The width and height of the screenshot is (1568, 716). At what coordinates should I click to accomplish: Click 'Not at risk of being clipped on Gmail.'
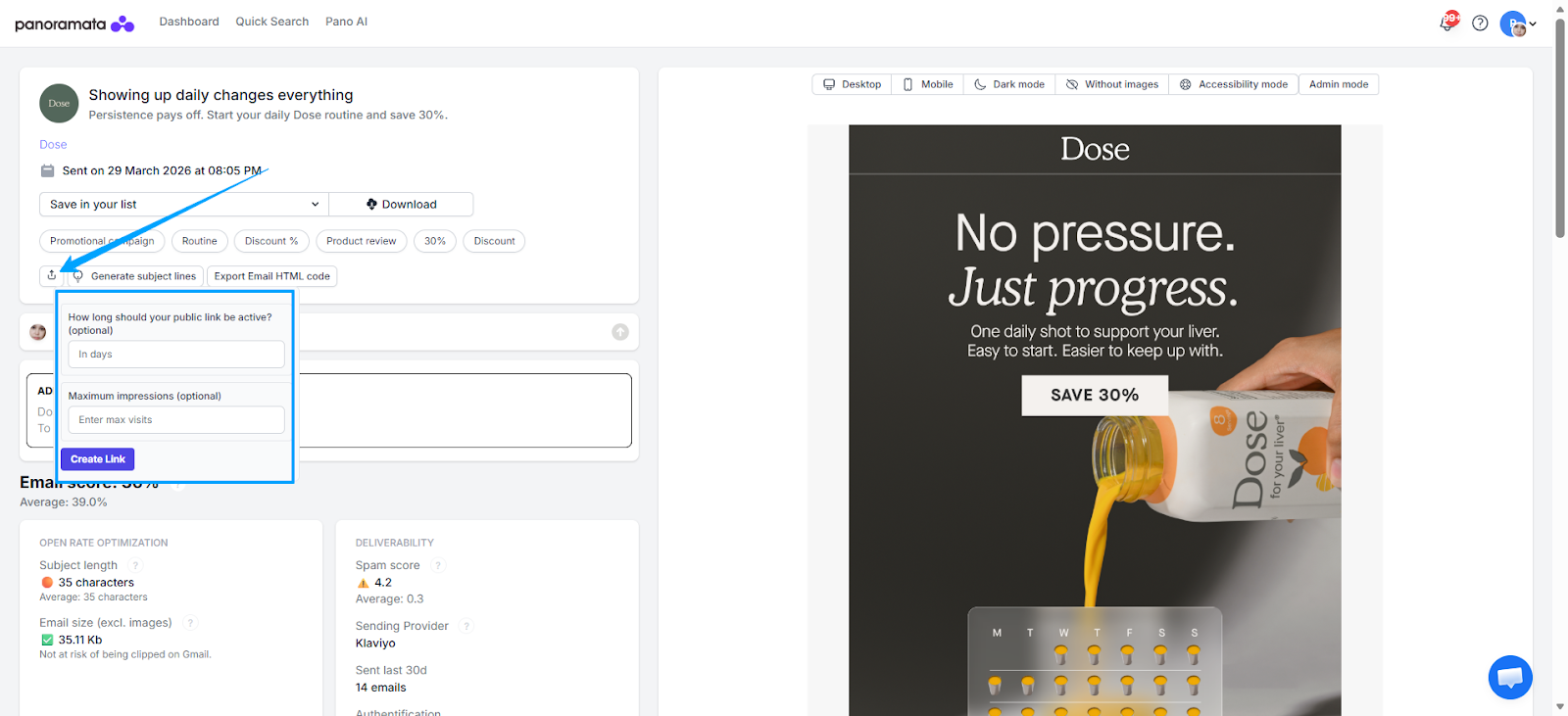click(125, 654)
